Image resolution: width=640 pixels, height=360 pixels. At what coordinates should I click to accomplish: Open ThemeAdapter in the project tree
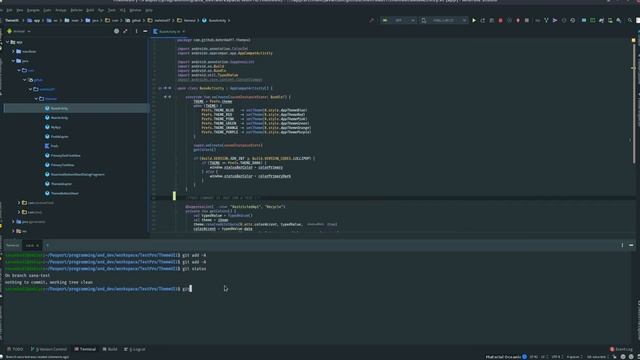click(58, 184)
